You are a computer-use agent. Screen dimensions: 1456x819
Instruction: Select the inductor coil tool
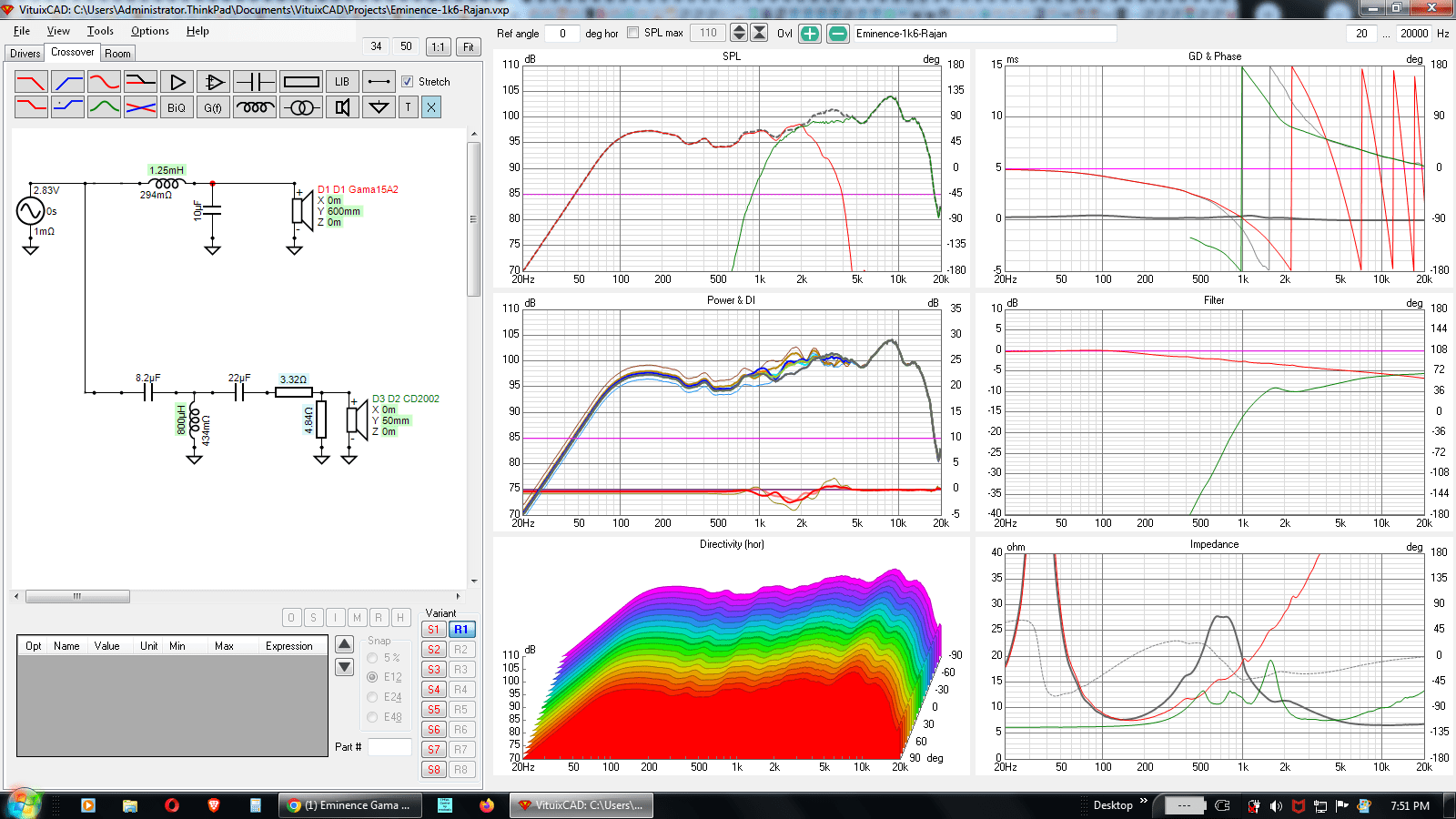pyautogui.click(x=255, y=107)
